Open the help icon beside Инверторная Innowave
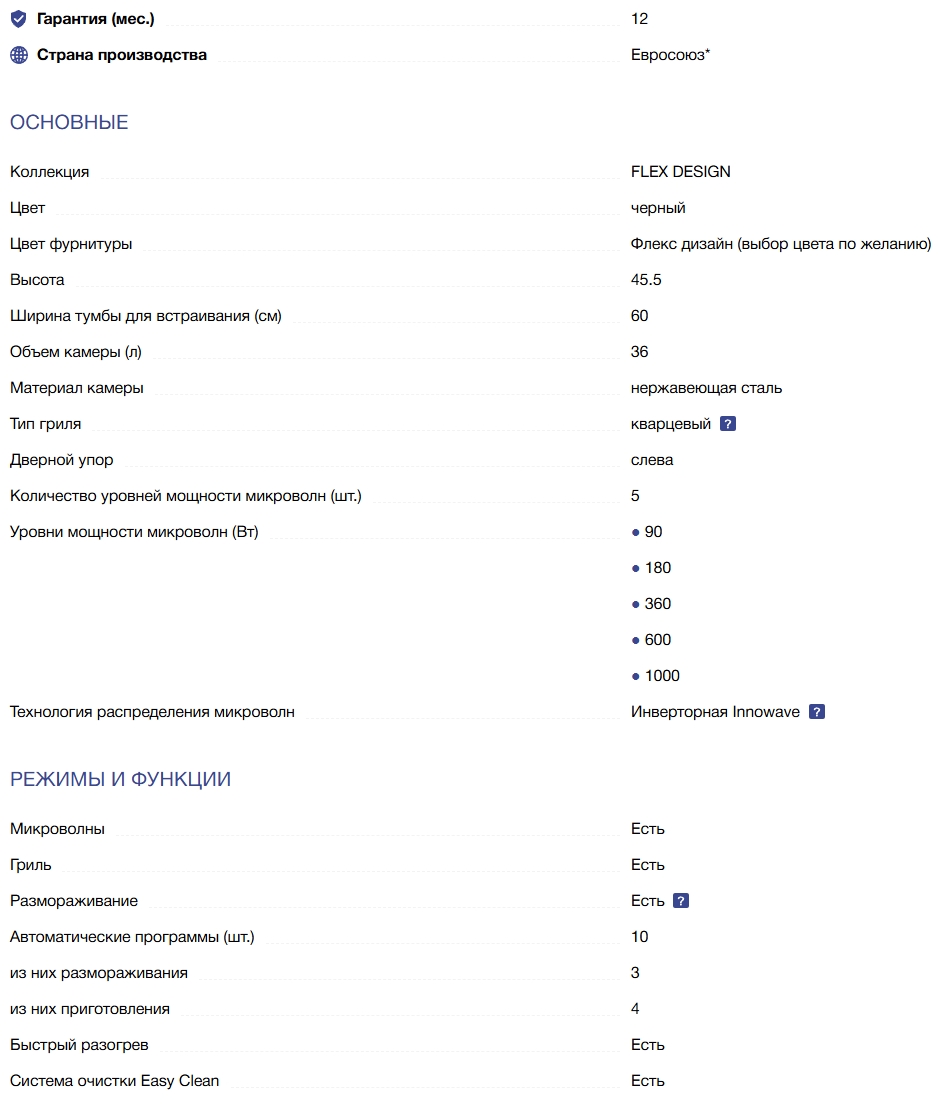The image size is (940, 1106). (817, 712)
